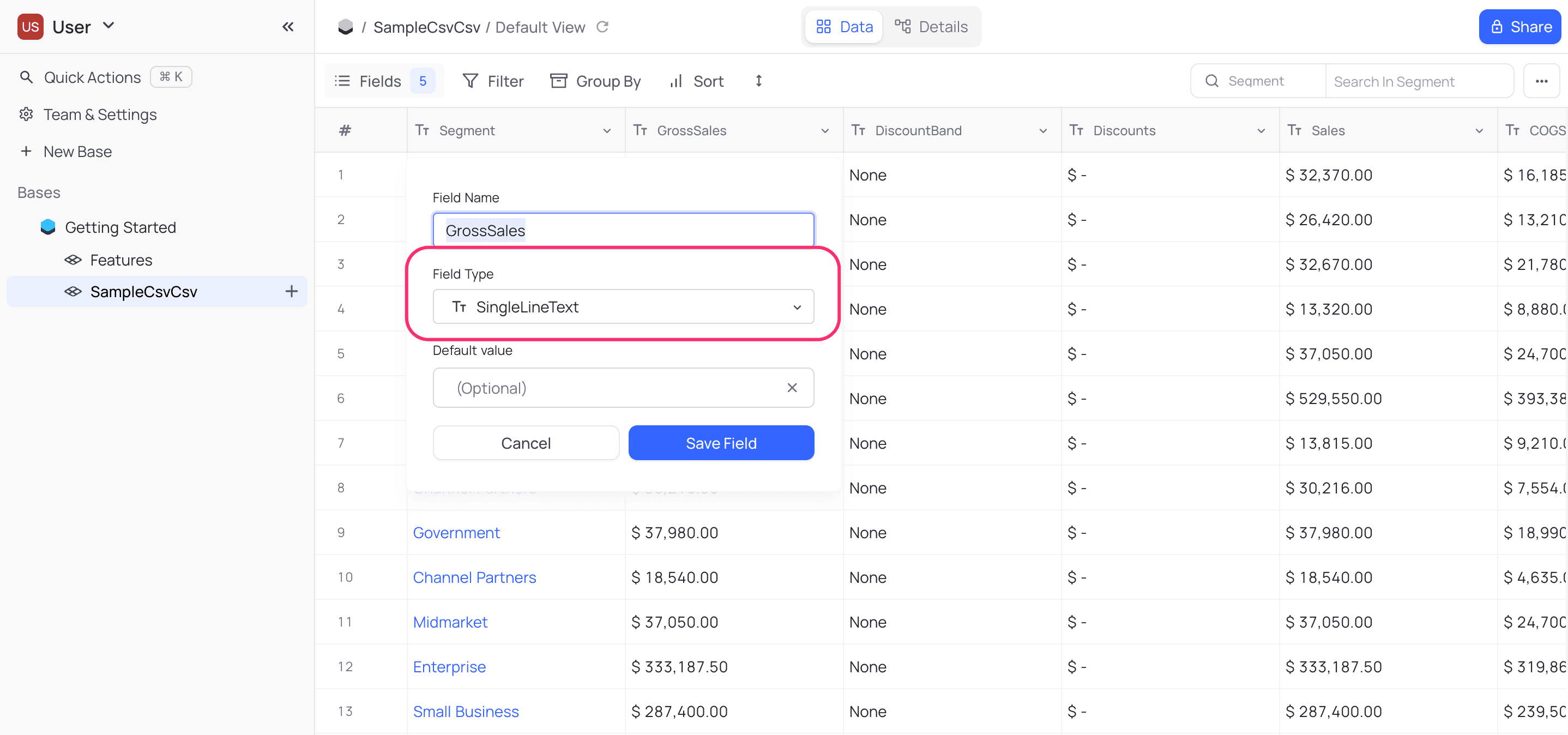
Task: Open the Segment column header dropdown
Action: click(606, 131)
